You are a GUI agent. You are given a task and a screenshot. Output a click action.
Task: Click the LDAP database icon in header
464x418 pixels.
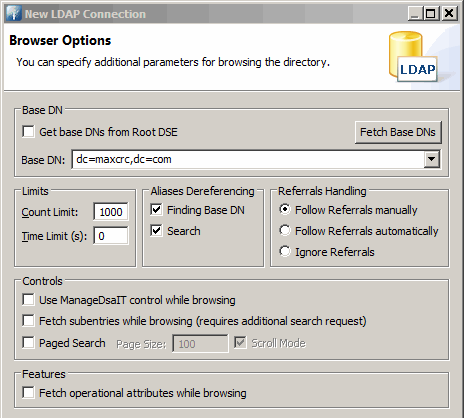click(x=413, y=57)
